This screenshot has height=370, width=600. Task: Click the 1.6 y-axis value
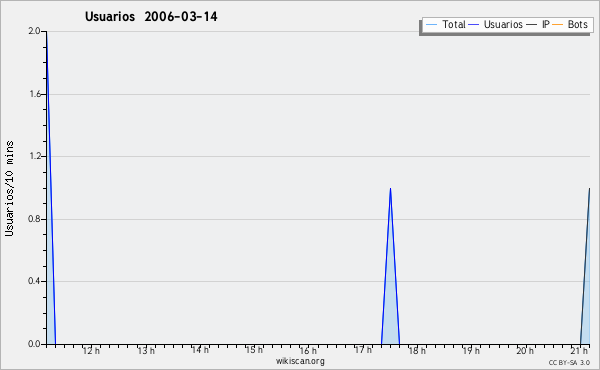pos(35,94)
